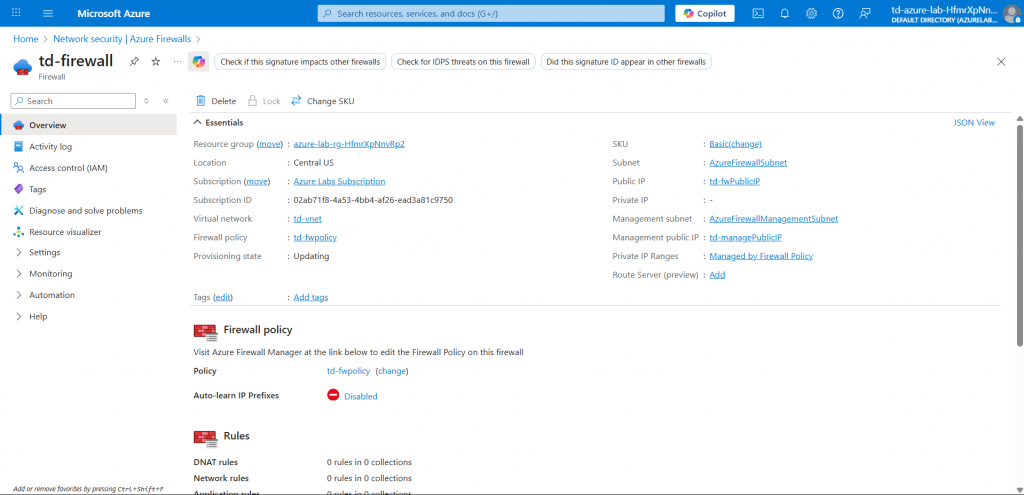Click the vertical scrollbar of the overview pane
Viewport: 1024px width, 495px height.
point(1019,235)
